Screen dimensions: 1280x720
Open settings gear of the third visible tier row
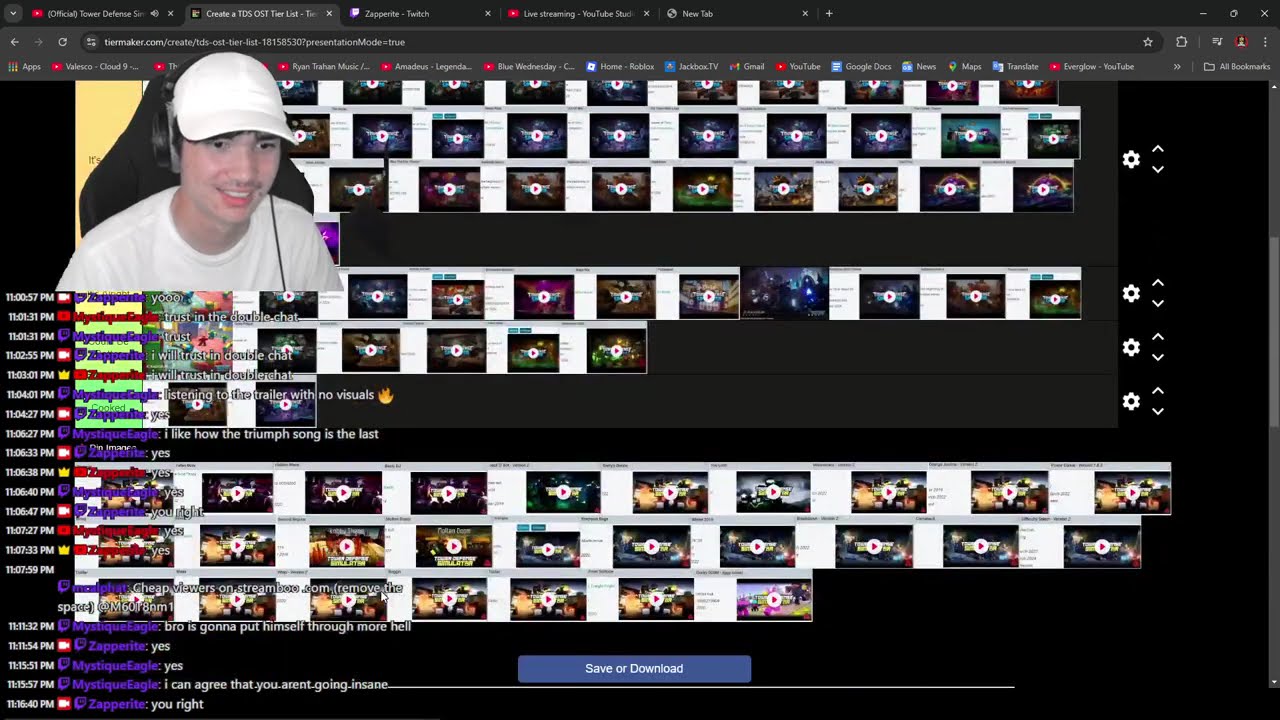click(x=1131, y=347)
